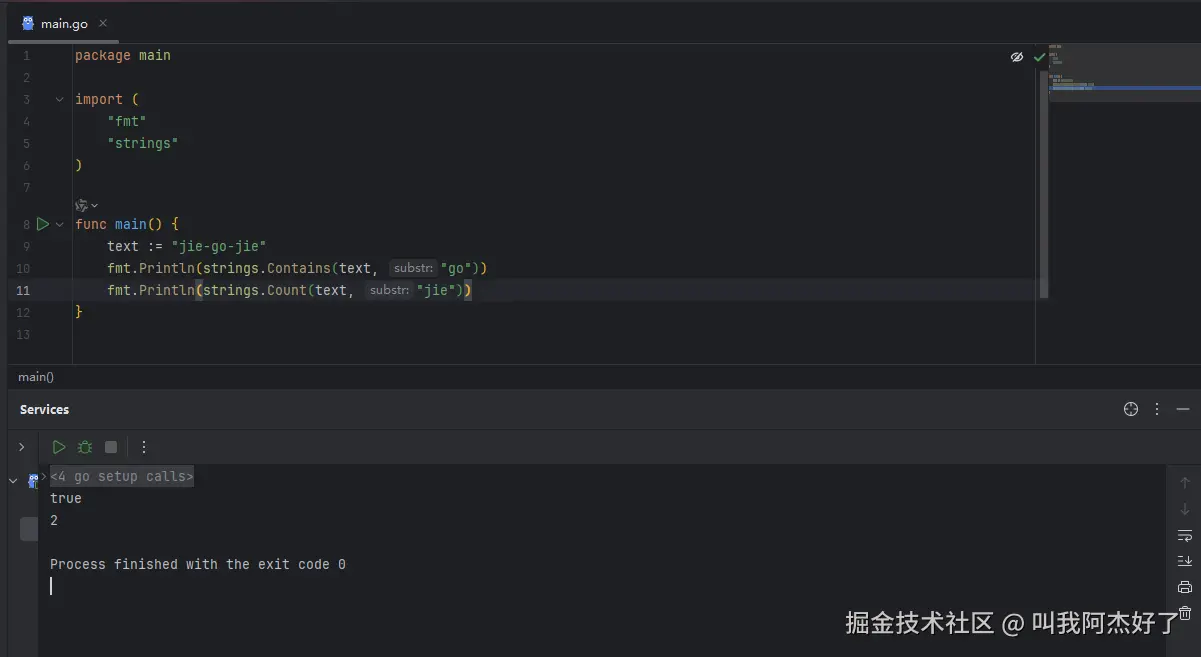This screenshot has height=657, width=1201.
Task: Click line number 13 in gutter
Action: (x=23, y=334)
